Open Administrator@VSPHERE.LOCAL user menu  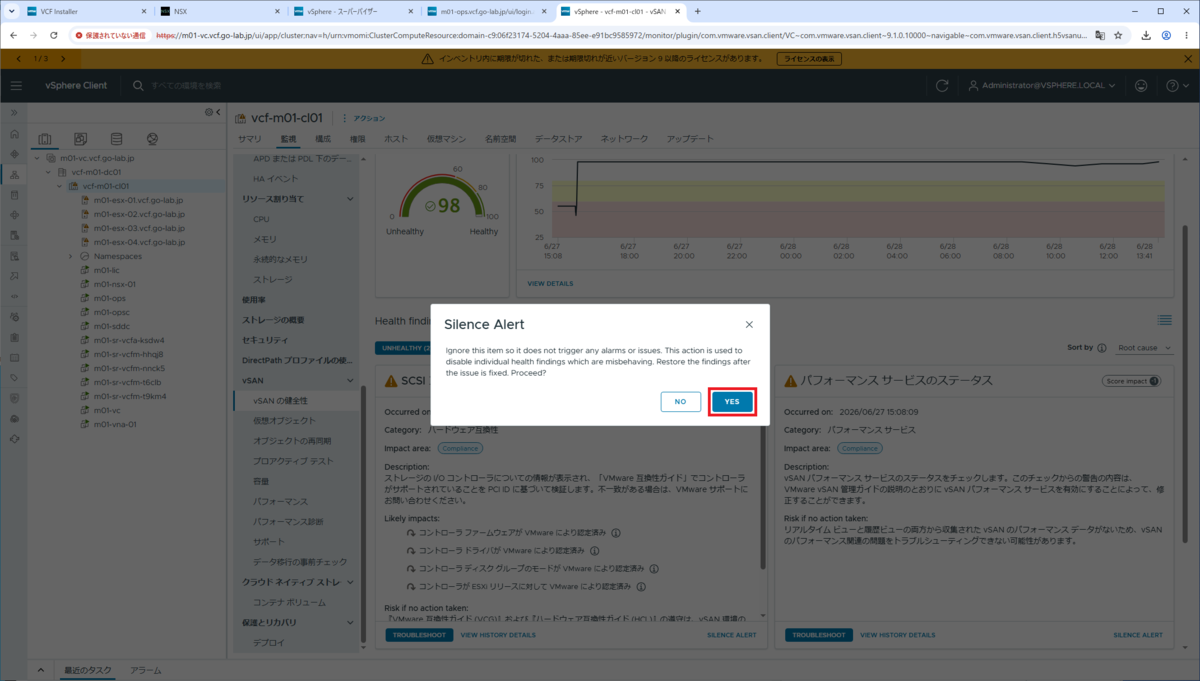[x=1042, y=86]
